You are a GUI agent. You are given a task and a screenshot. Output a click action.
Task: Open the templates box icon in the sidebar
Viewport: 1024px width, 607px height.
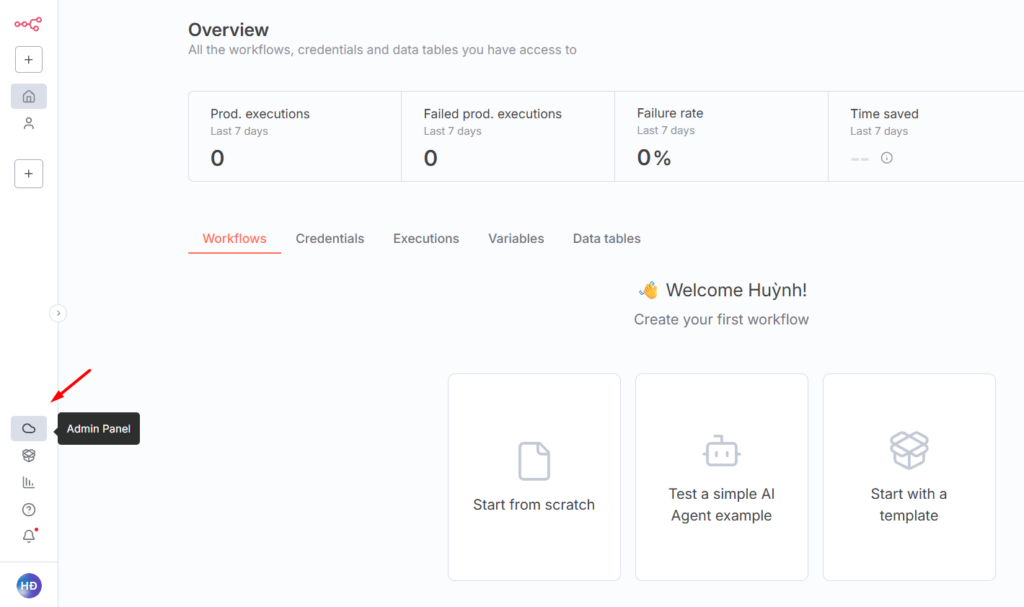point(29,456)
